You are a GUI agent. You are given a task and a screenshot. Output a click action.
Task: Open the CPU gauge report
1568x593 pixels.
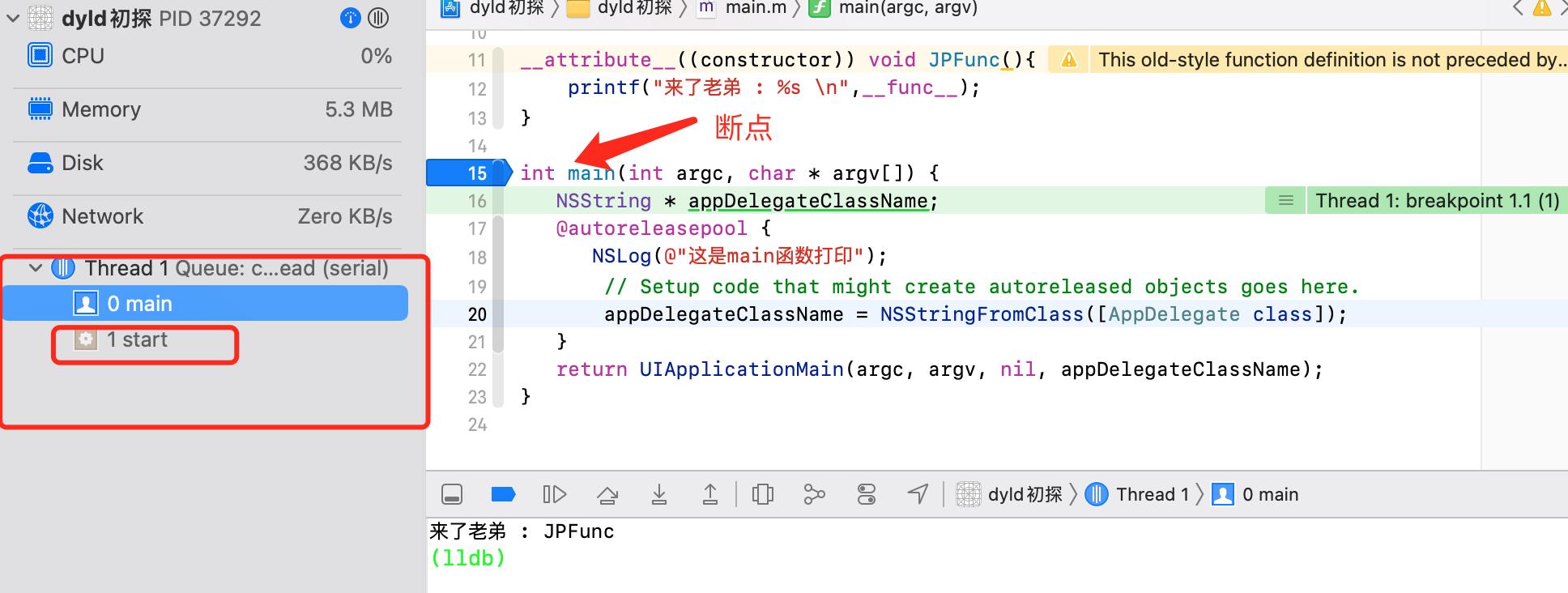point(210,56)
